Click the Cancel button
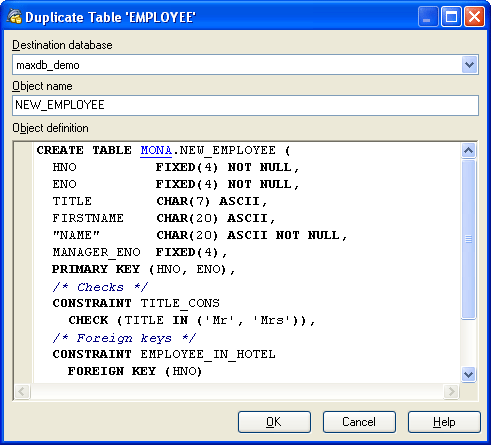 [x=359, y=422]
